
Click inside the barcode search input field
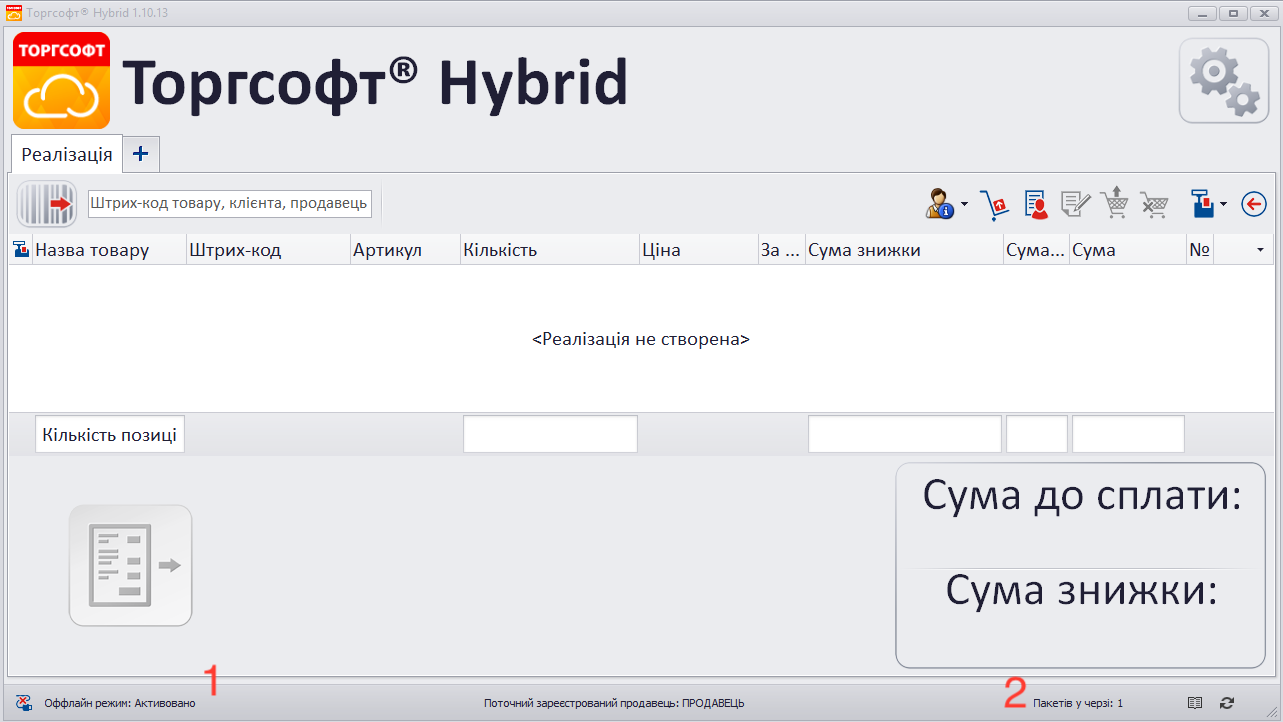point(228,203)
